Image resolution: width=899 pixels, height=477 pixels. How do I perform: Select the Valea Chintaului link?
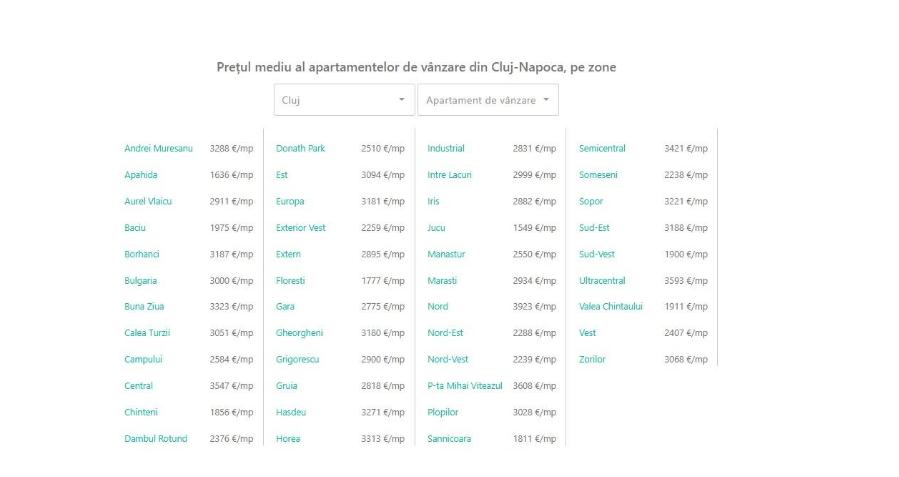pyautogui.click(x=610, y=307)
